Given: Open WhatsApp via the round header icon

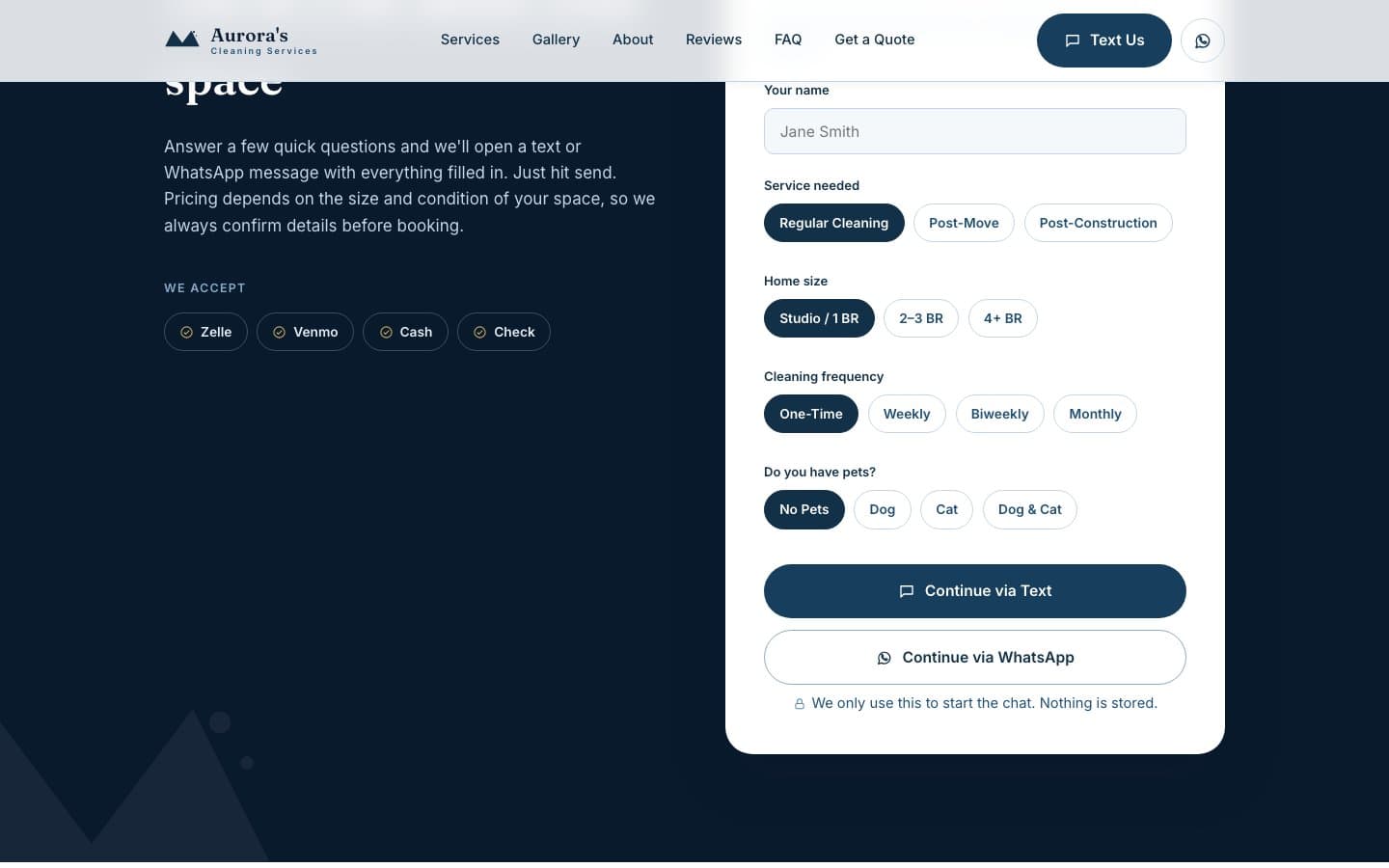Looking at the screenshot, I should [1202, 41].
